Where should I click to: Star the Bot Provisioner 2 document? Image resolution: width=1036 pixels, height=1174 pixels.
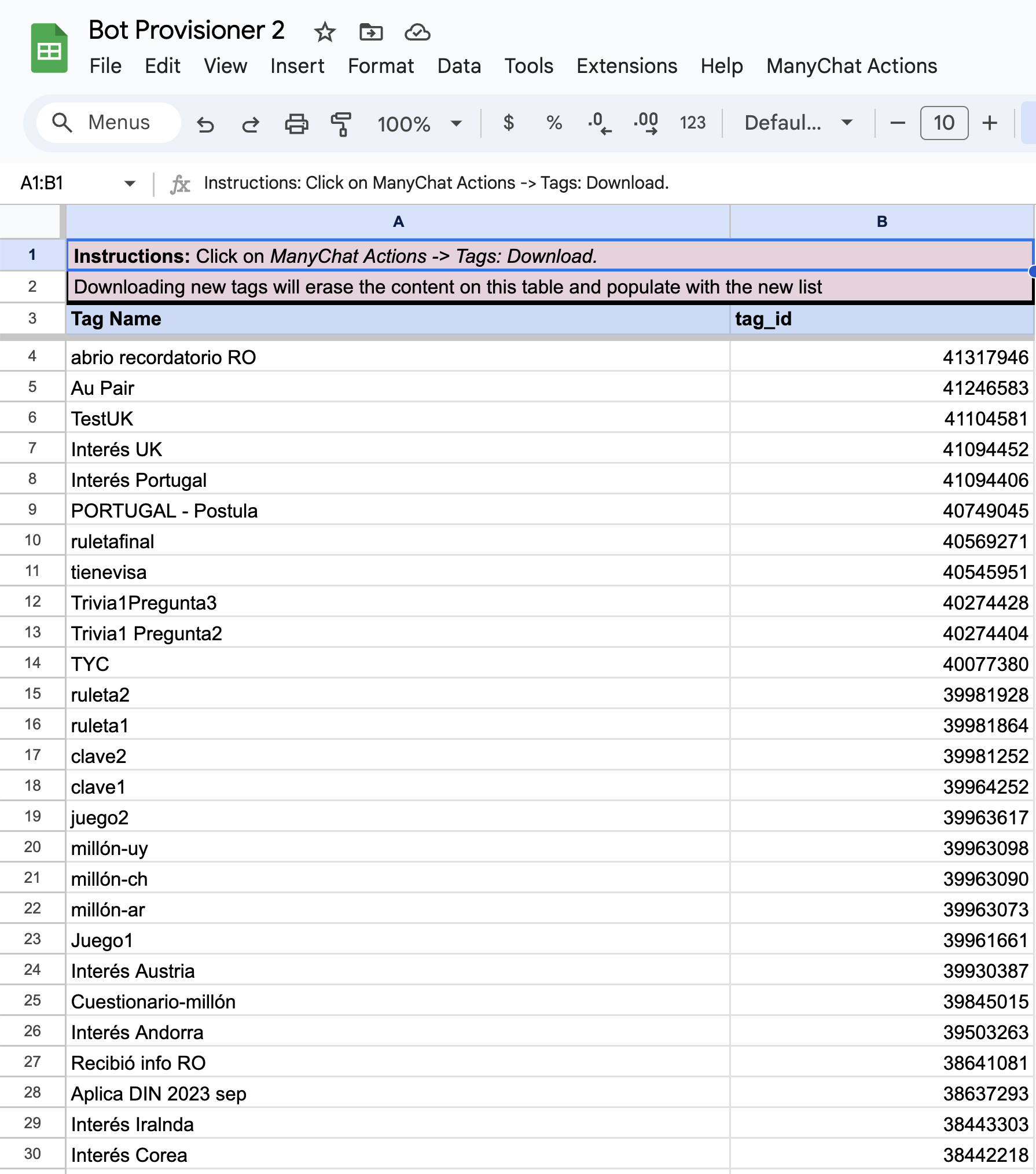(x=325, y=32)
